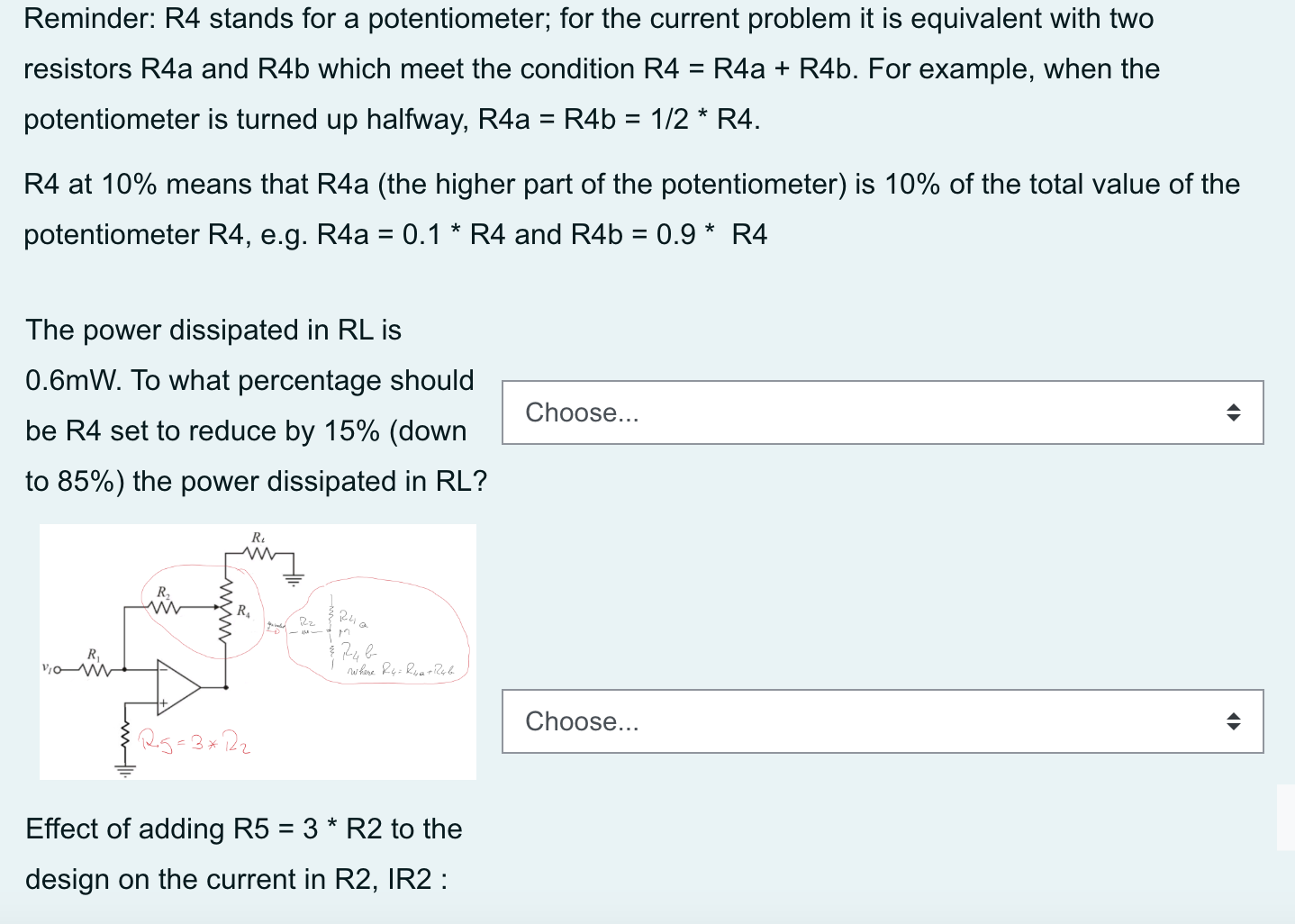The height and width of the screenshot is (924, 1295).
Task: Click the resistor R2 symbol in the diagram
Action: tap(165, 606)
